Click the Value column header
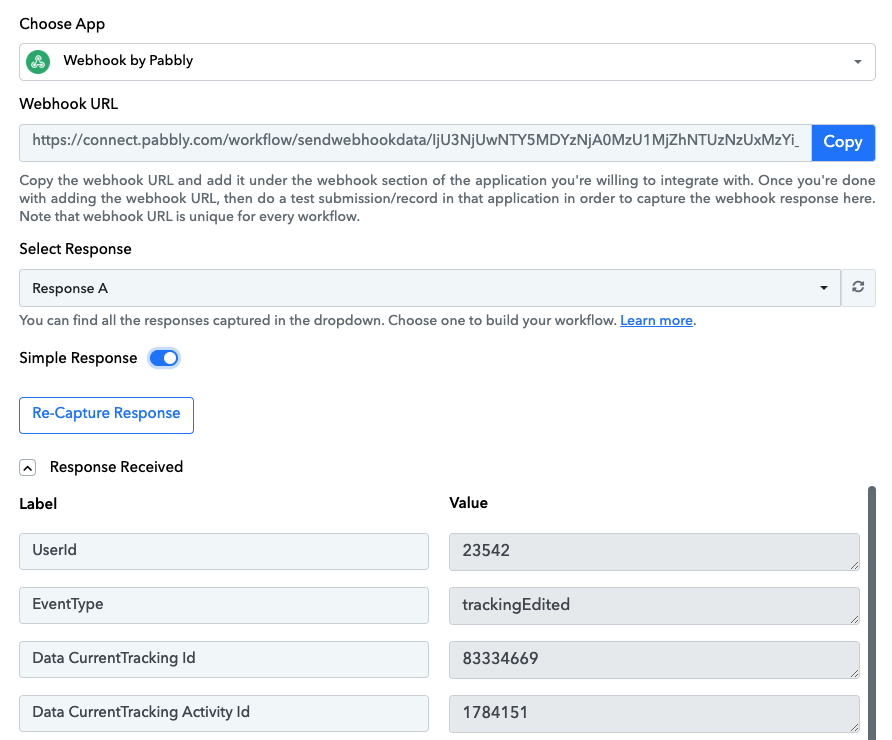 coord(468,503)
